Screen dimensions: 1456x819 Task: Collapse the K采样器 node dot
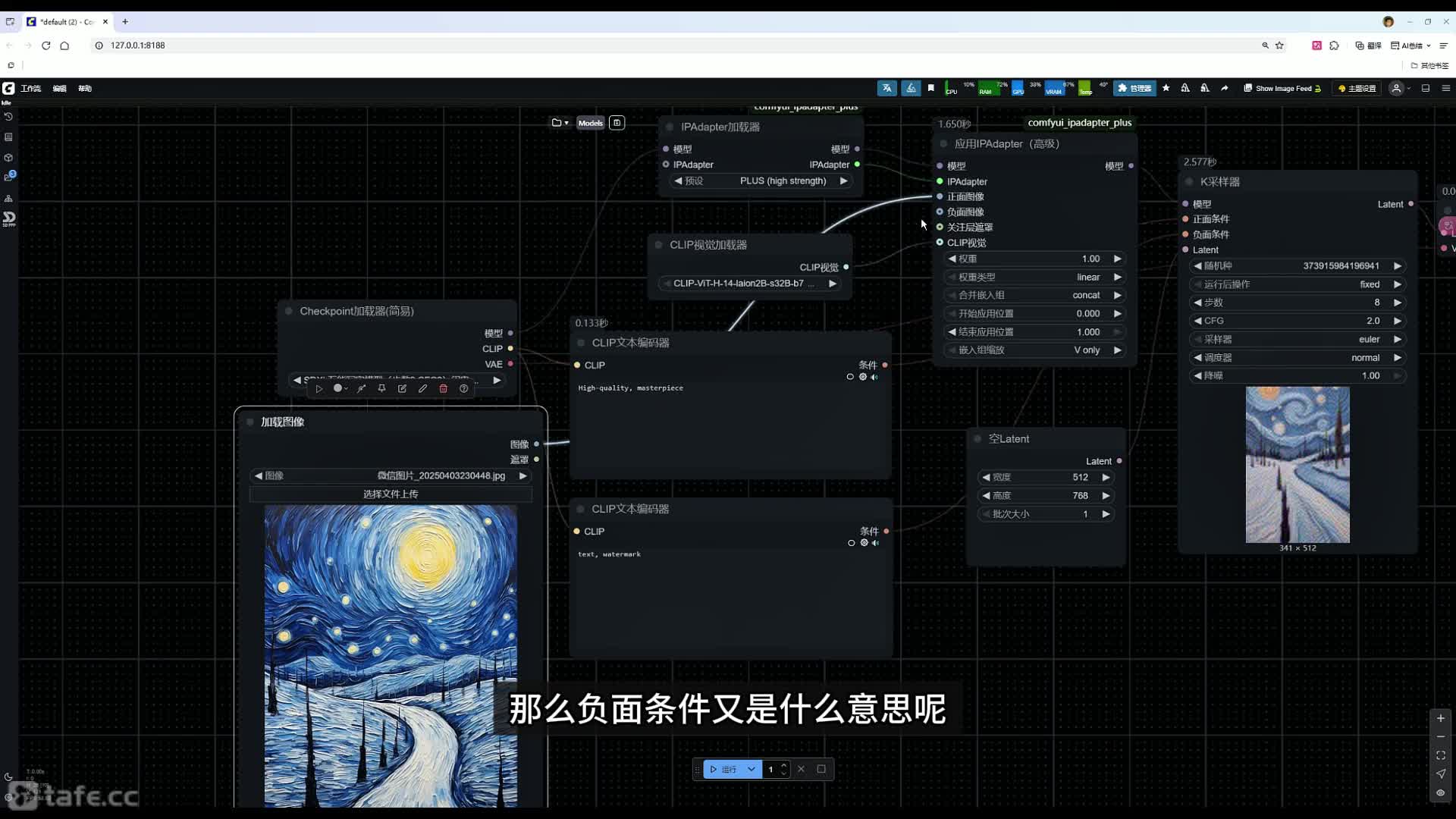pyautogui.click(x=1189, y=182)
